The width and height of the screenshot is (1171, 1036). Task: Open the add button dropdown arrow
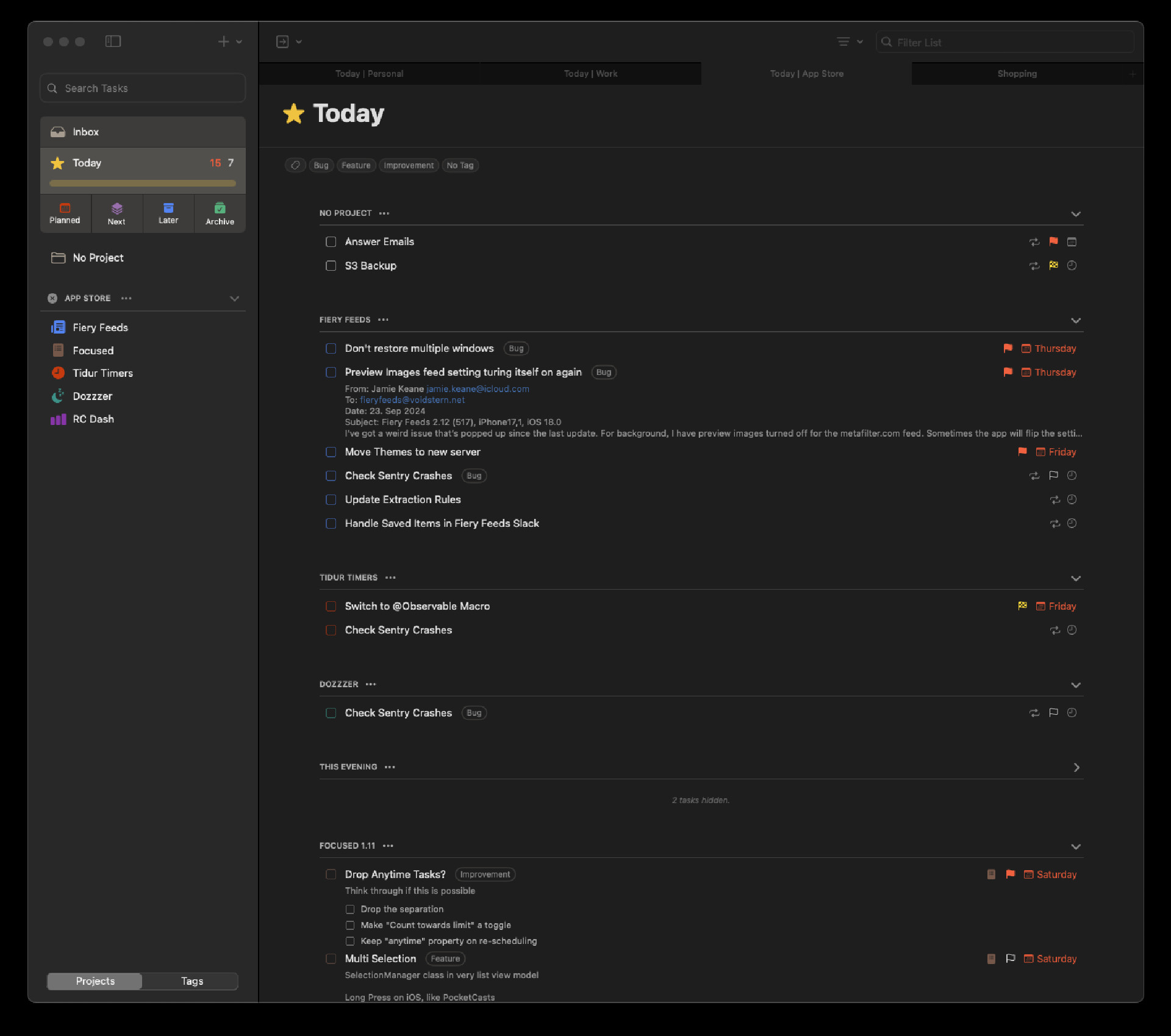[x=239, y=41]
